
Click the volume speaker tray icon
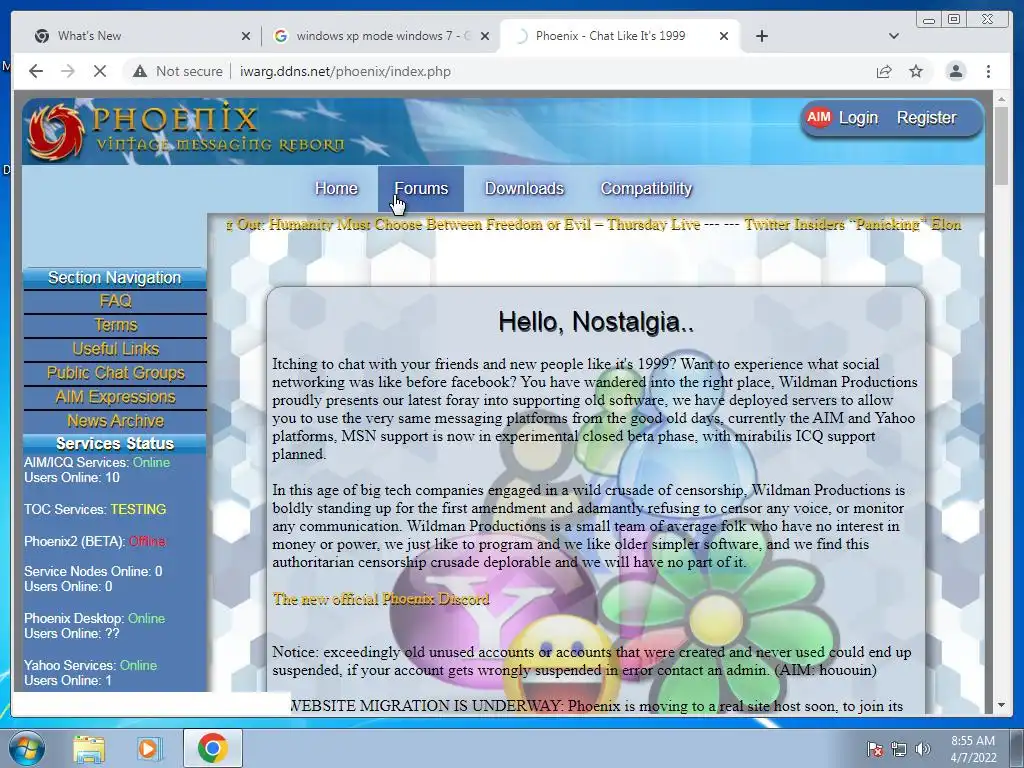click(923, 749)
